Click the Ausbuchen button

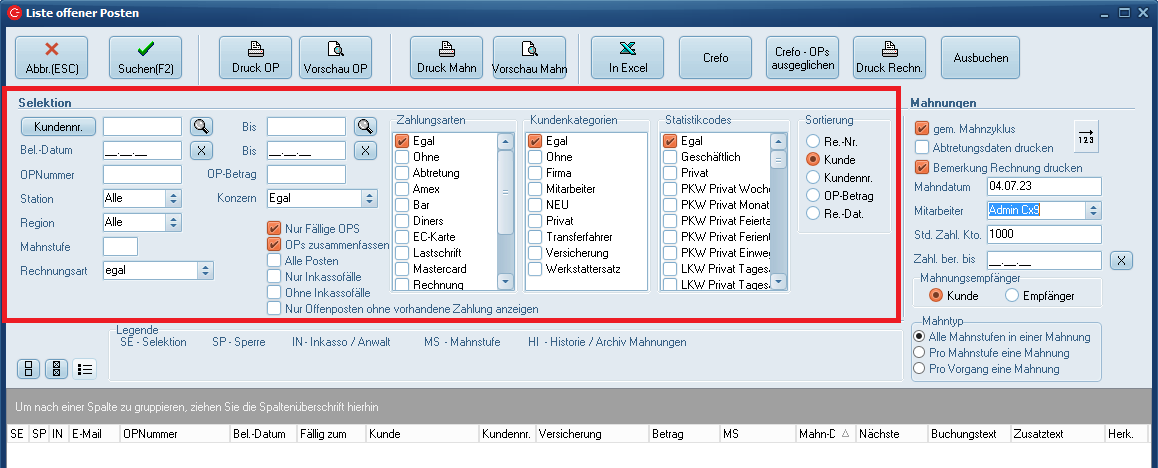coord(981,57)
